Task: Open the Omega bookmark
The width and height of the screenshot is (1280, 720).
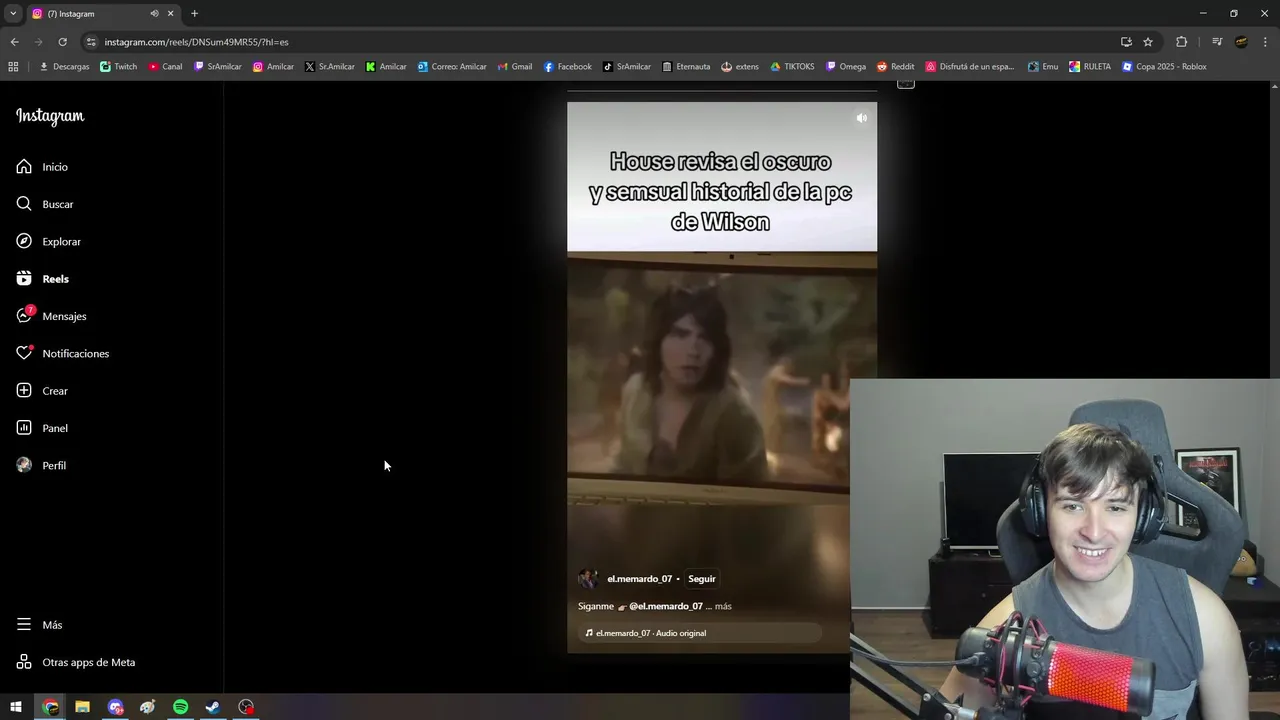Action: coord(846,67)
